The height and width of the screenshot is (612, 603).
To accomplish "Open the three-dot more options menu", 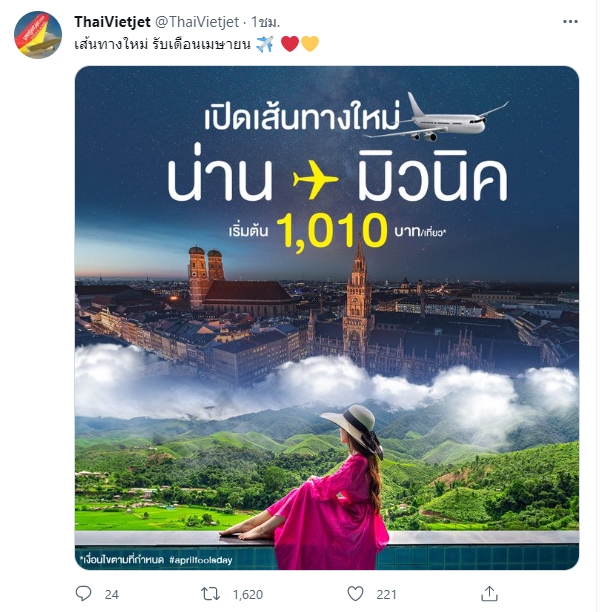I will tap(570, 22).
